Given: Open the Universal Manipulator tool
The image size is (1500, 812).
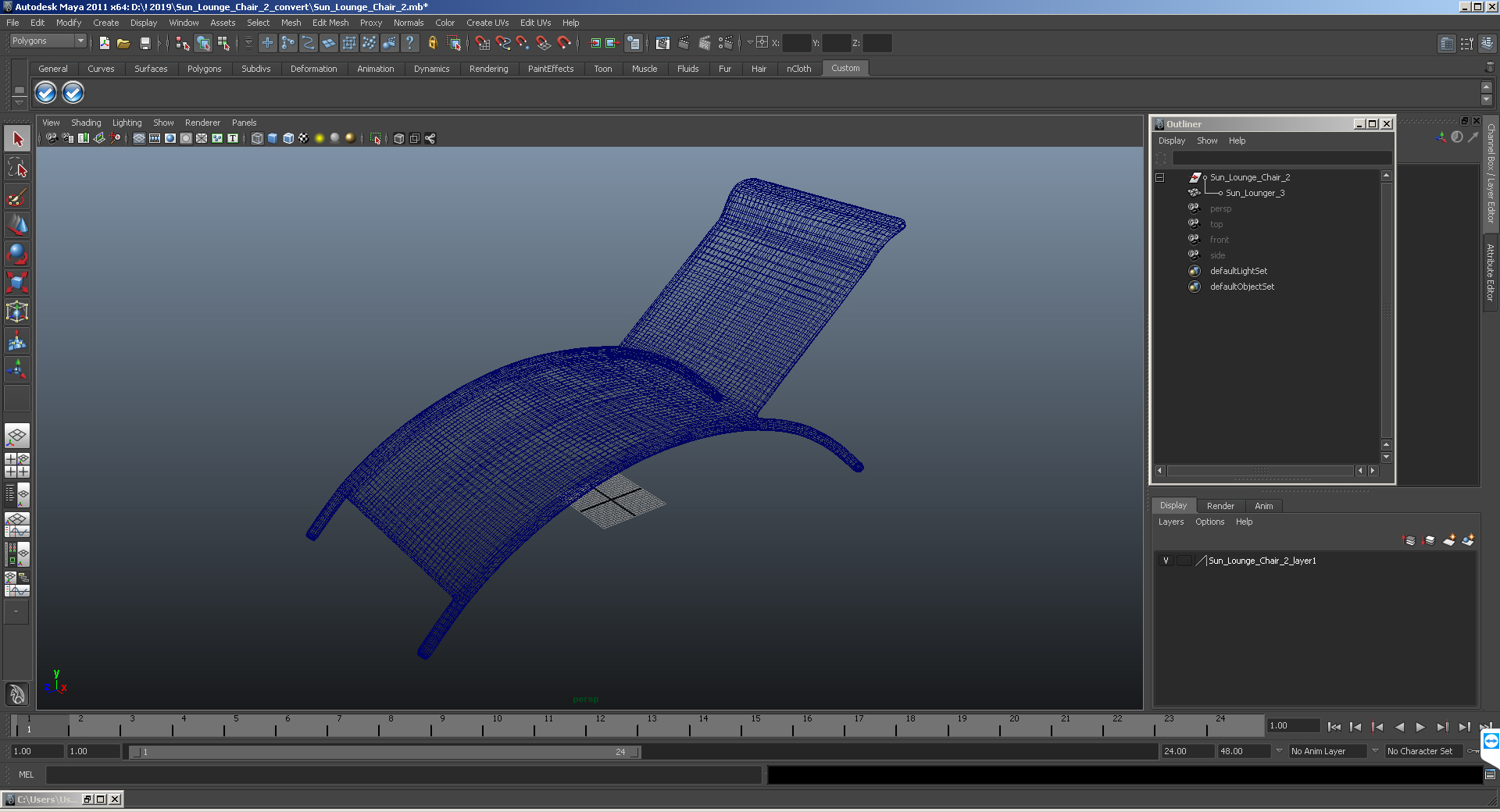Looking at the screenshot, I should point(17,312).
